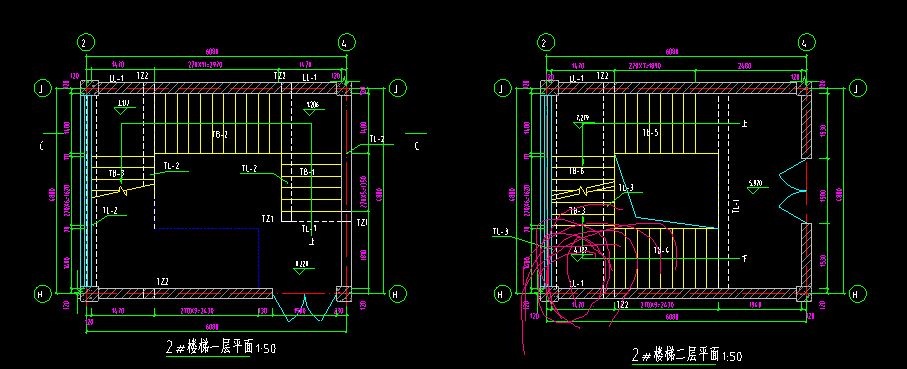Select TZ2 label on second-floor plan's bottom wall

coord(623,304)
